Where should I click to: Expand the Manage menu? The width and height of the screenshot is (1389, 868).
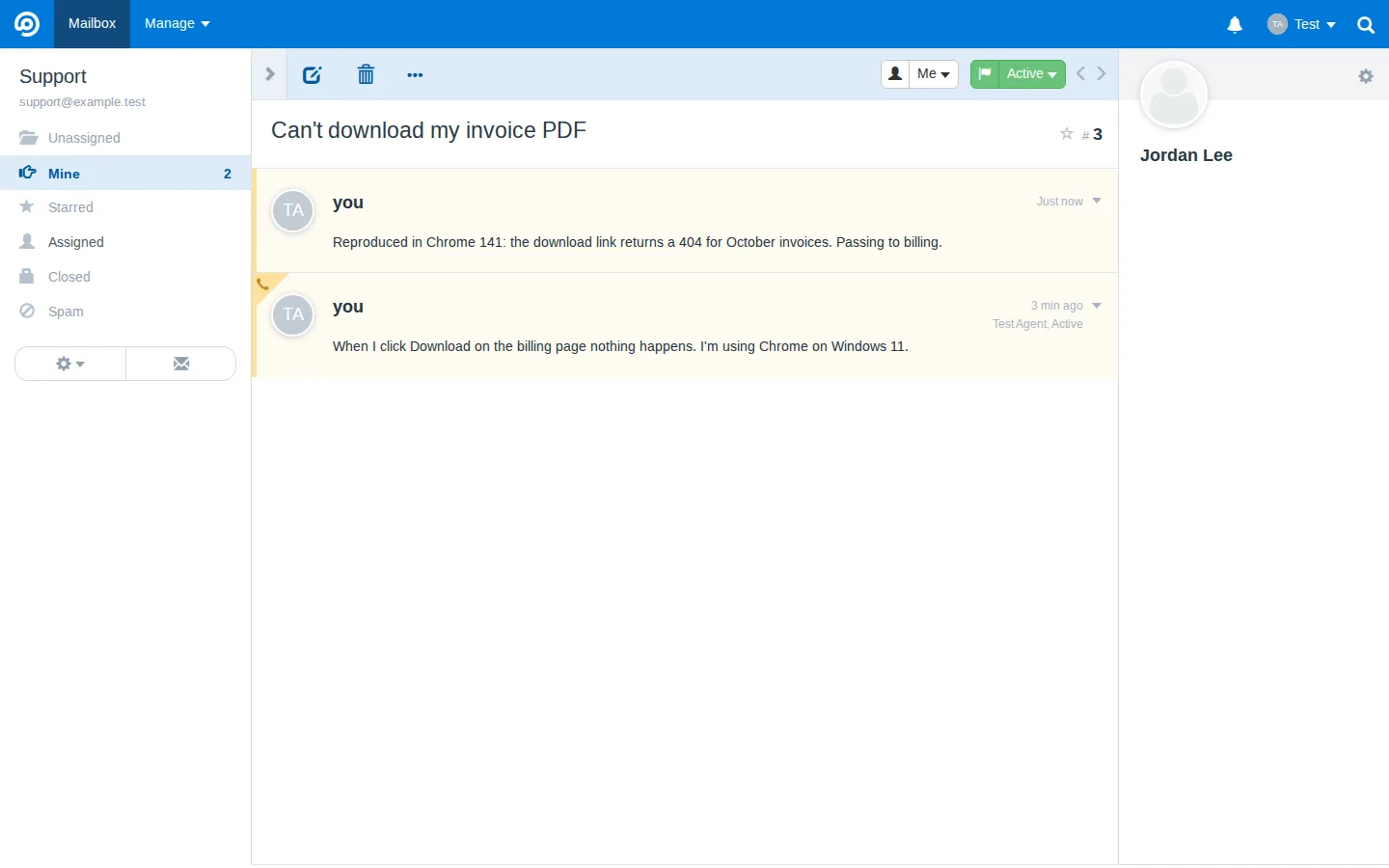177,24
